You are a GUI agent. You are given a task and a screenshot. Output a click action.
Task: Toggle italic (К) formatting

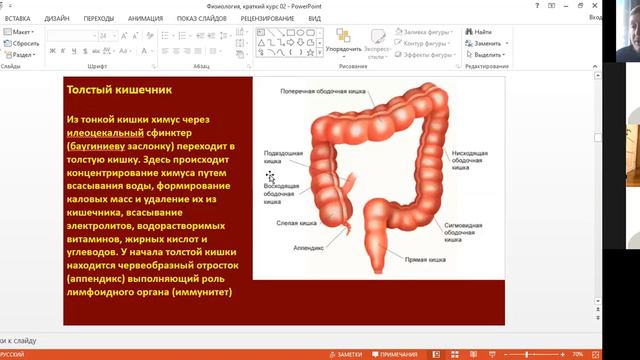pyautogui.click(x=63, y=51)
